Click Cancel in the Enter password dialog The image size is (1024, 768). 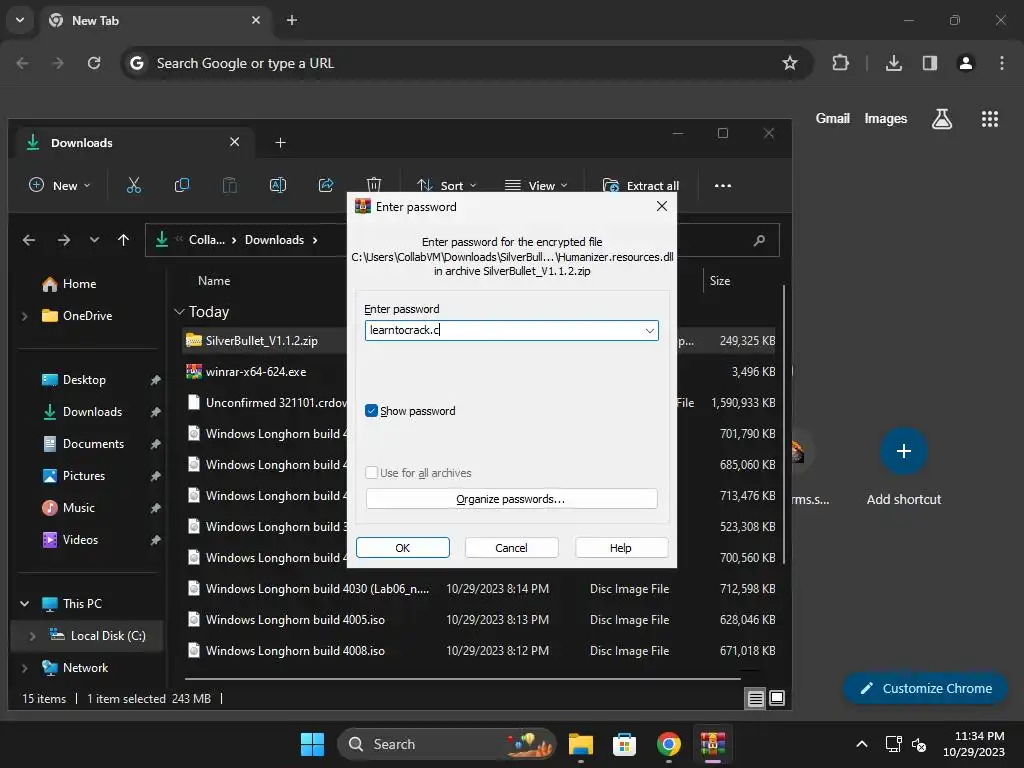point(511,548)
